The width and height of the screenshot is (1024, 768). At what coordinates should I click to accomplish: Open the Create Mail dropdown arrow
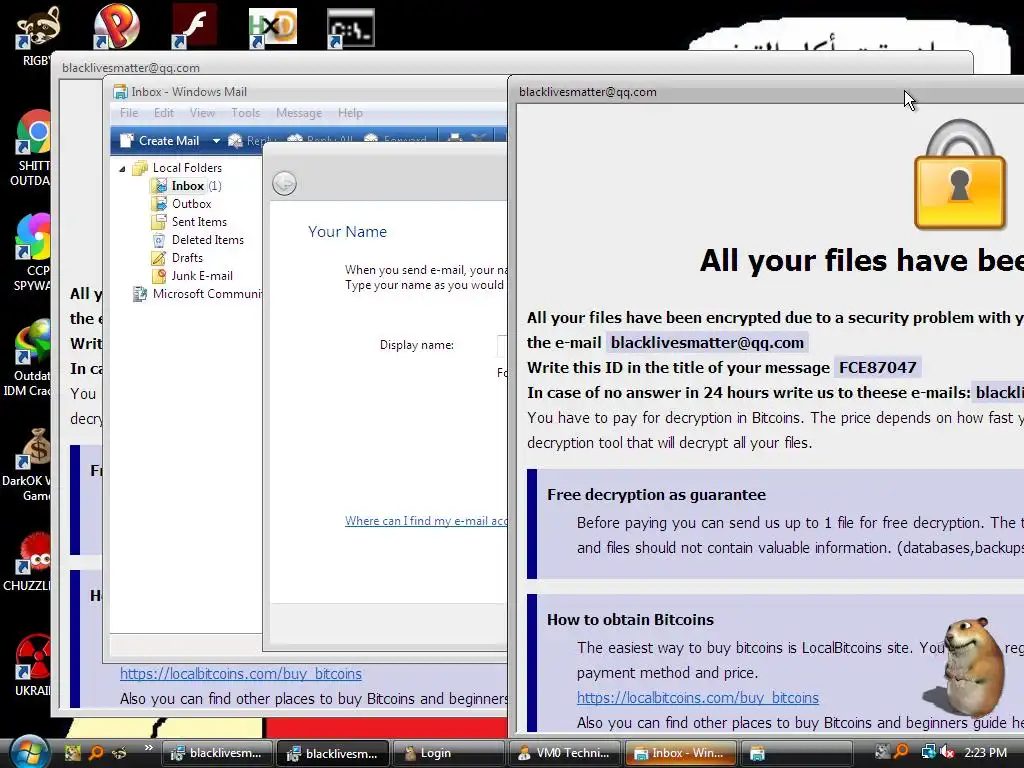click(216, 140)
